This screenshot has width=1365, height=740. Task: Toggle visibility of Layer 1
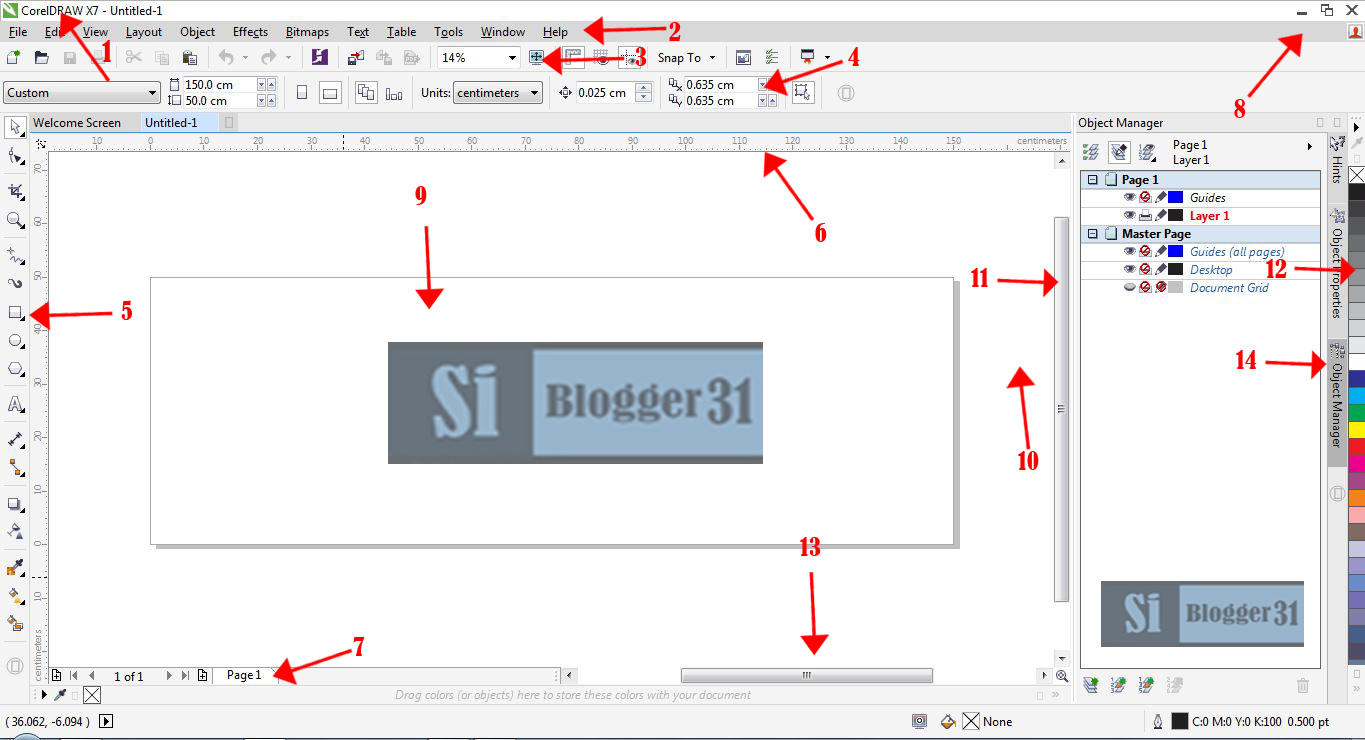1130,216
